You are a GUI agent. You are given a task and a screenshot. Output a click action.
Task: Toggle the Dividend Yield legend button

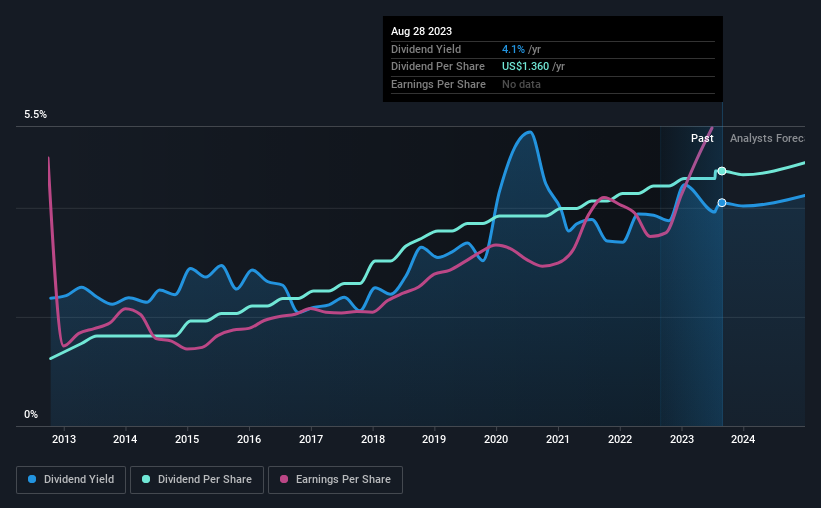pyautogui.click(x=71, y=480)
